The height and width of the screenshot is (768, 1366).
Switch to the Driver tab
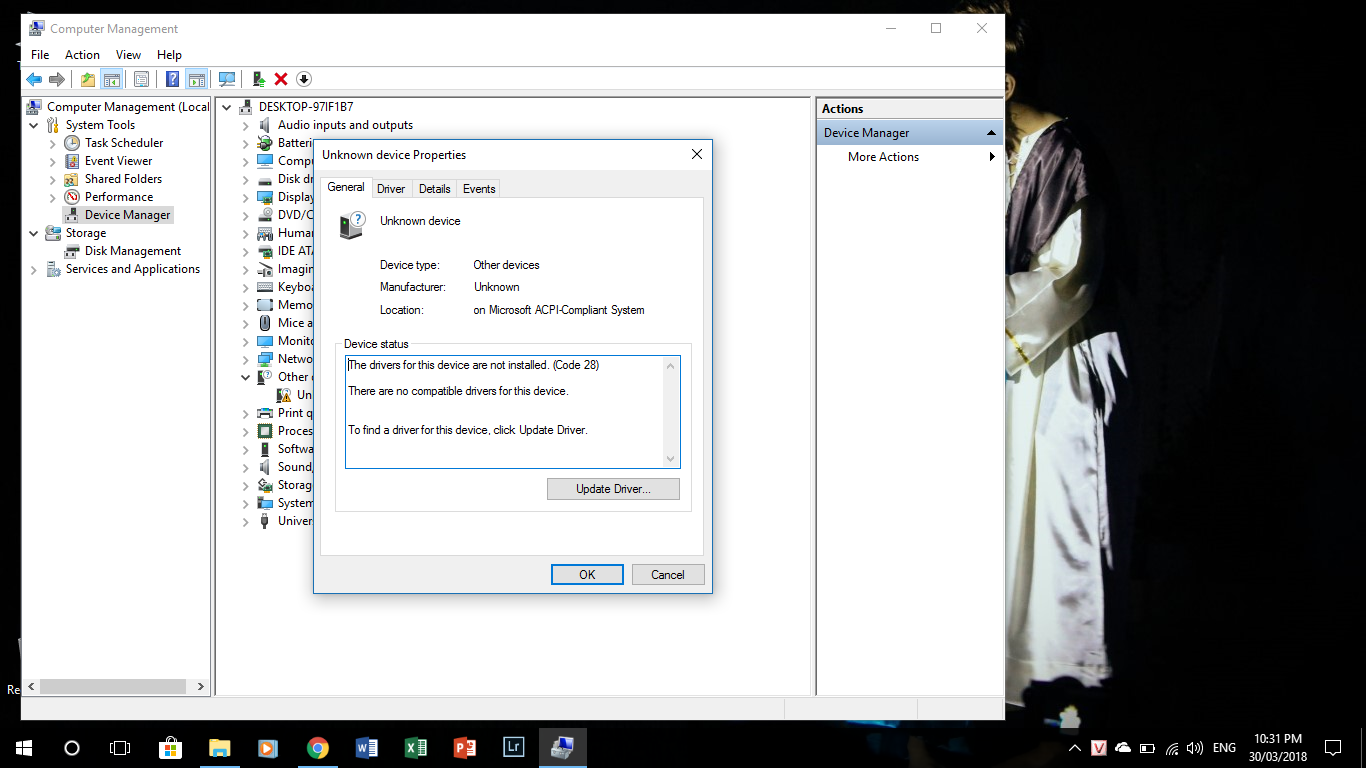(391, 189)
